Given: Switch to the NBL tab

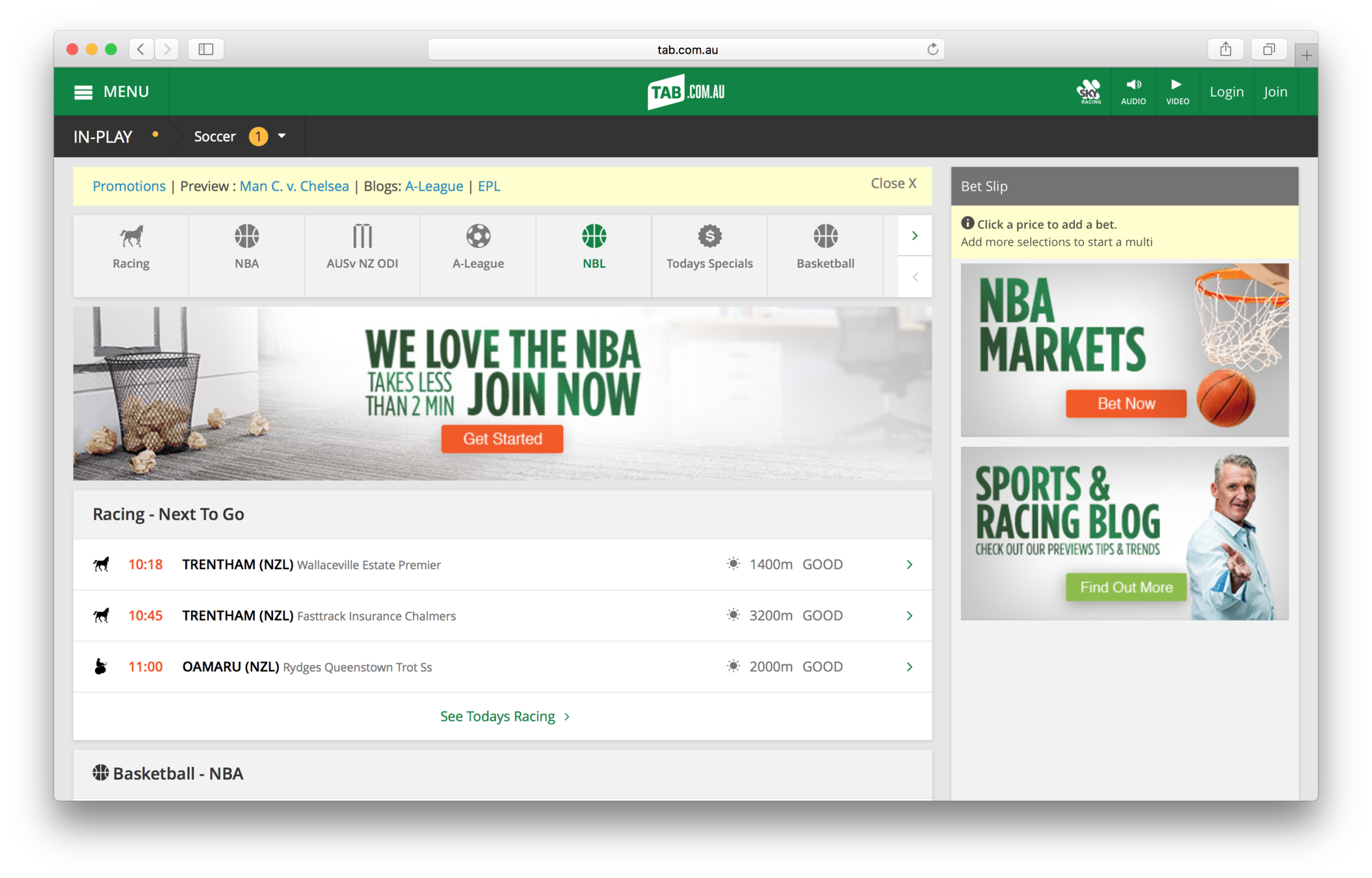Looking at the screenshot, I should 594,250.
